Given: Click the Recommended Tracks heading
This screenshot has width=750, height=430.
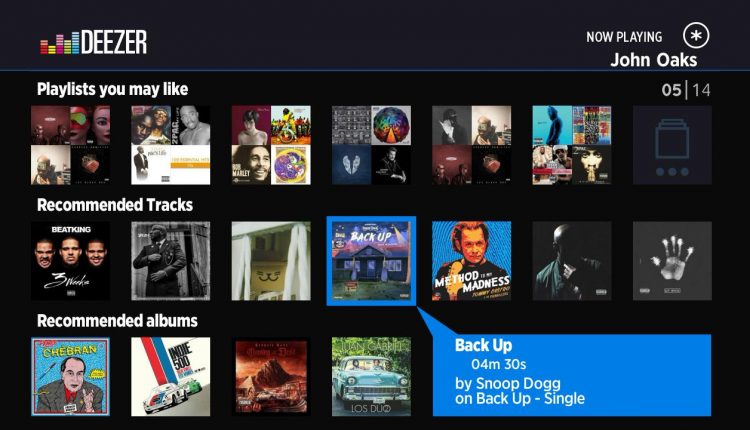Looking at the screenshot, I should click(x=115, y=205).
